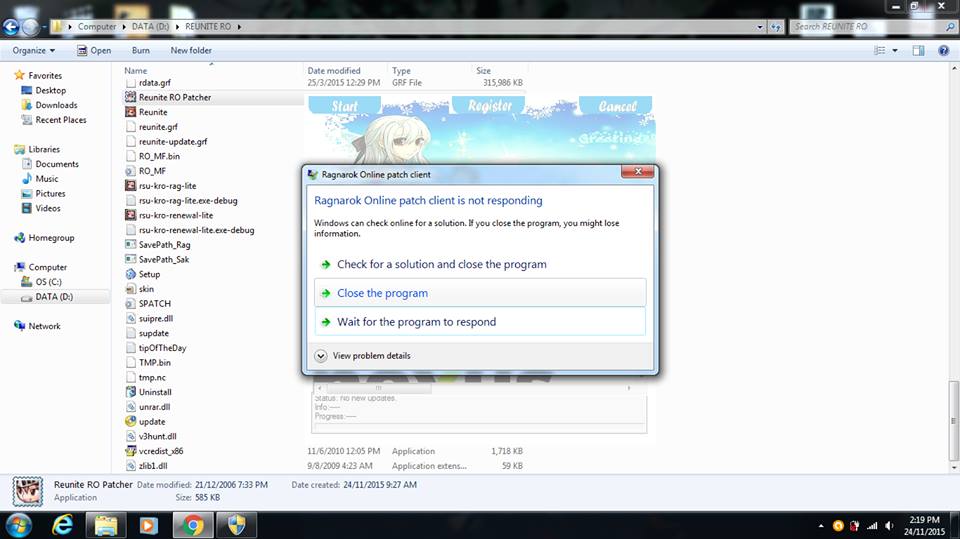
Task: Choose Wait for the program to respond
Action: tap(480, 322)
